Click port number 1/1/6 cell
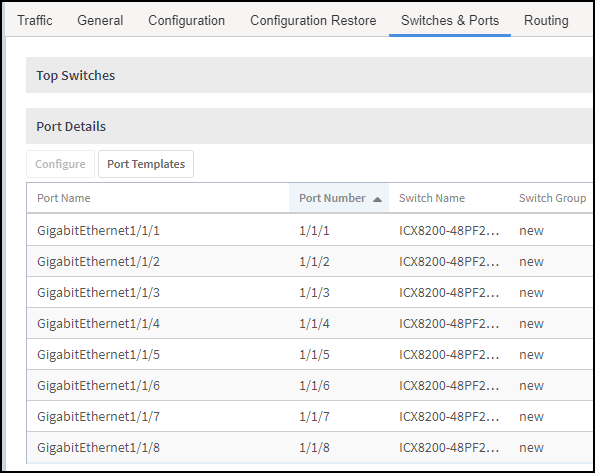Image resolution: width=595 pixels, height=473 pixels. [314, 386]
